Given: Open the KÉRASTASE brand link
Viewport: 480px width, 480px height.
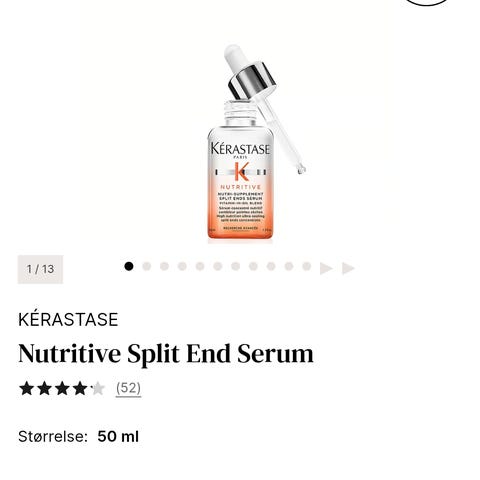Looking at the screenshot, I should coord(68,319).
